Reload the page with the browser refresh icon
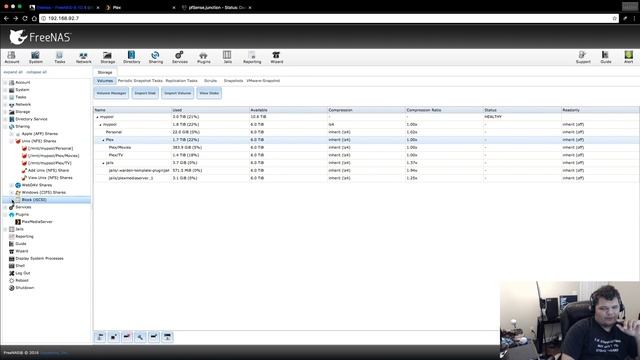This screenshot has width=640, height=360. pos(25,18)
